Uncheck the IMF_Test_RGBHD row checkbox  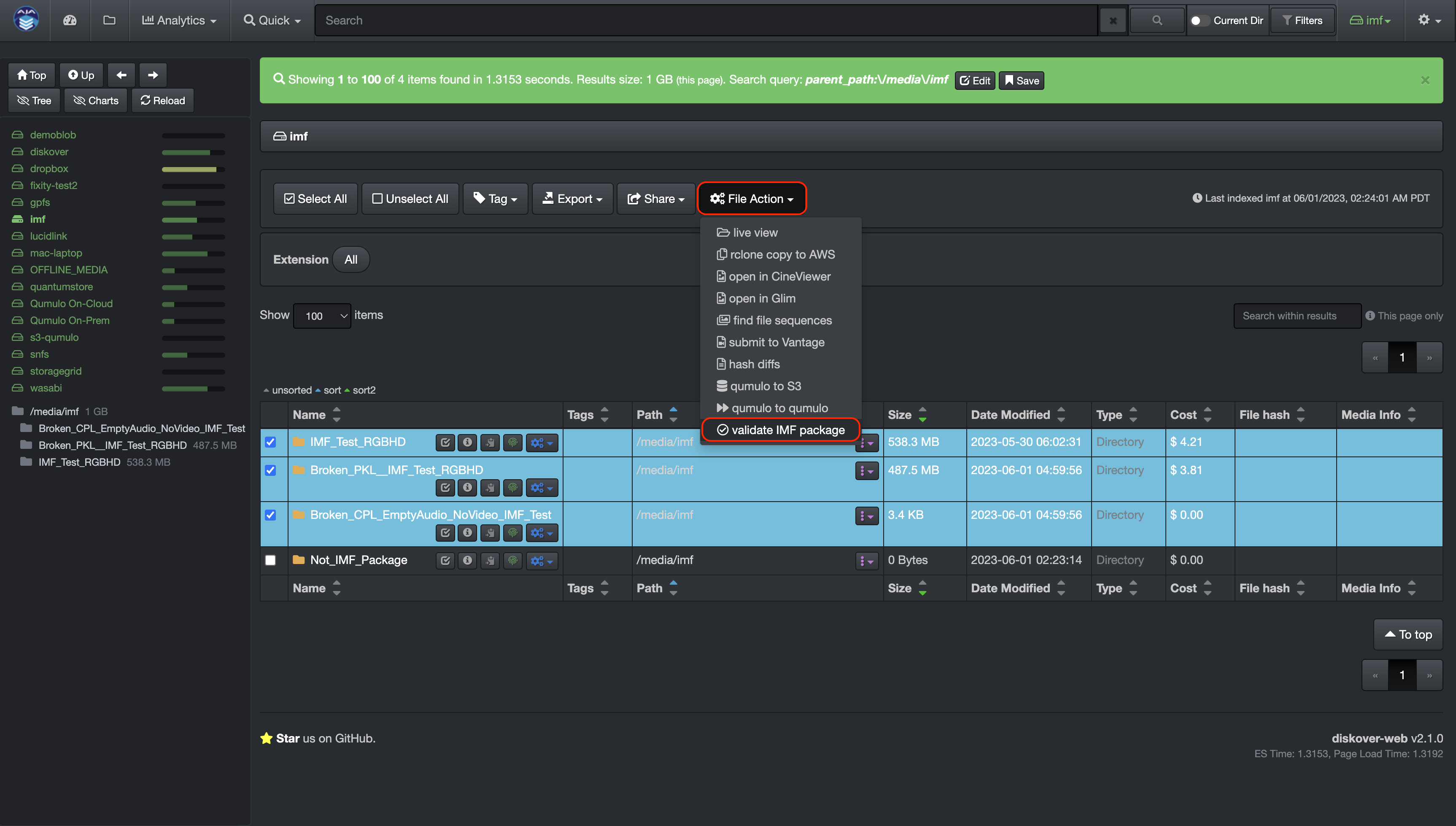[270, 443]
